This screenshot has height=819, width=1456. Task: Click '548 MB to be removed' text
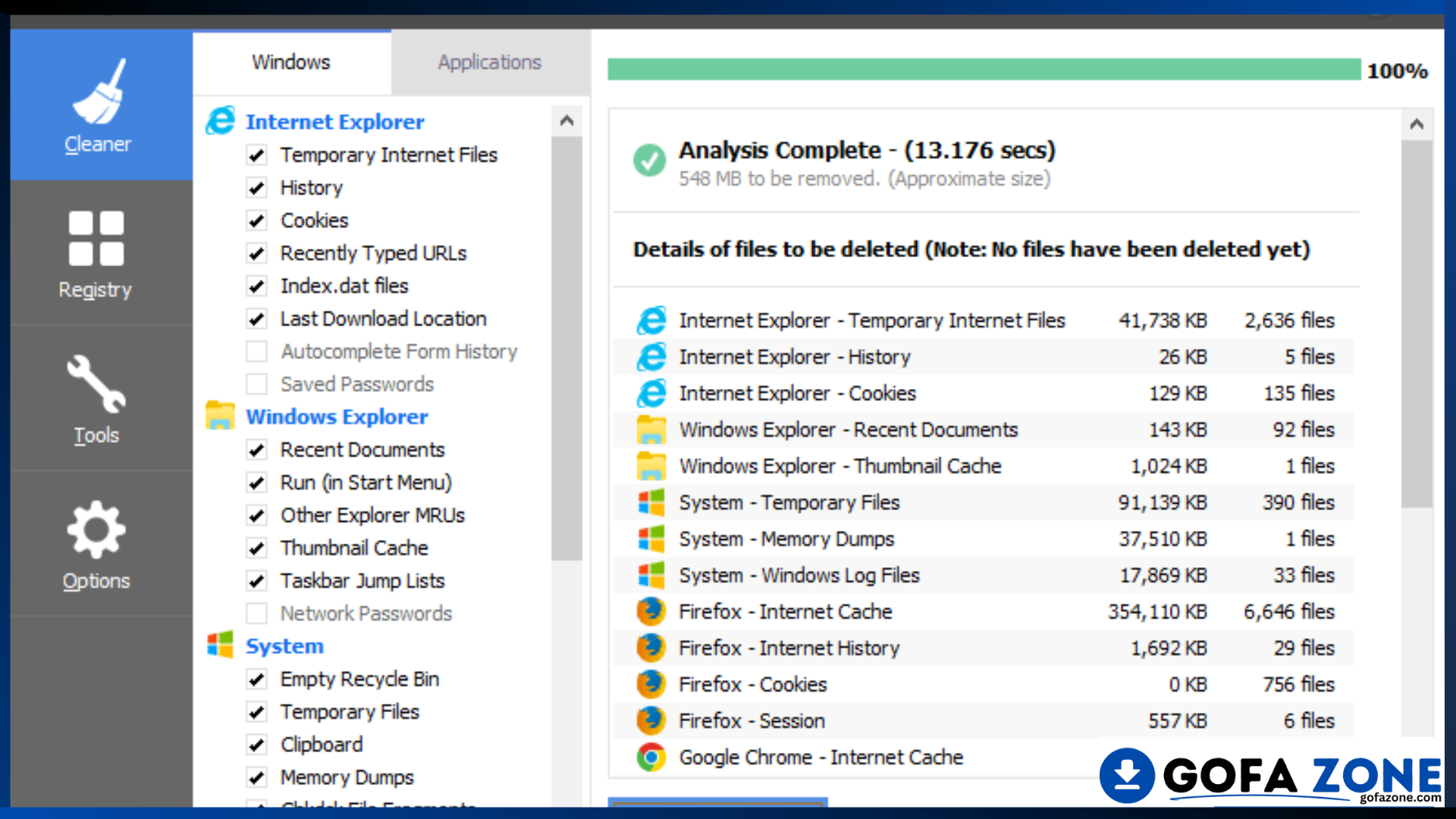779,179
